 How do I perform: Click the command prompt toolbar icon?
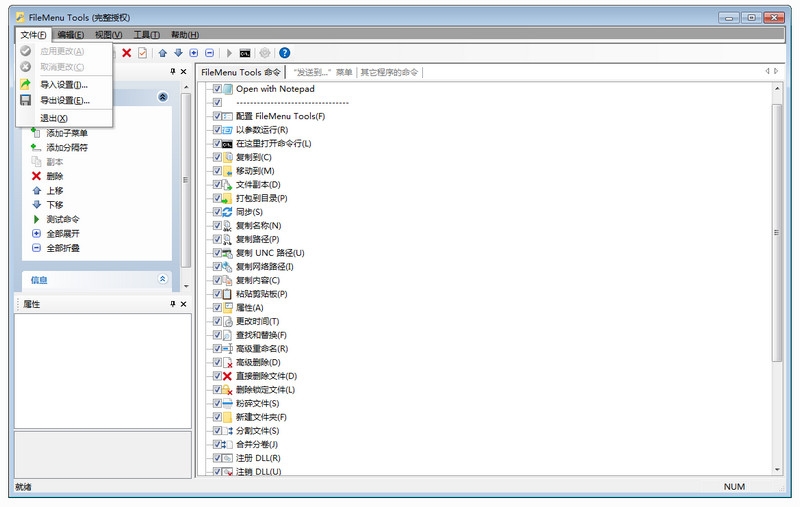coord(245,53)
